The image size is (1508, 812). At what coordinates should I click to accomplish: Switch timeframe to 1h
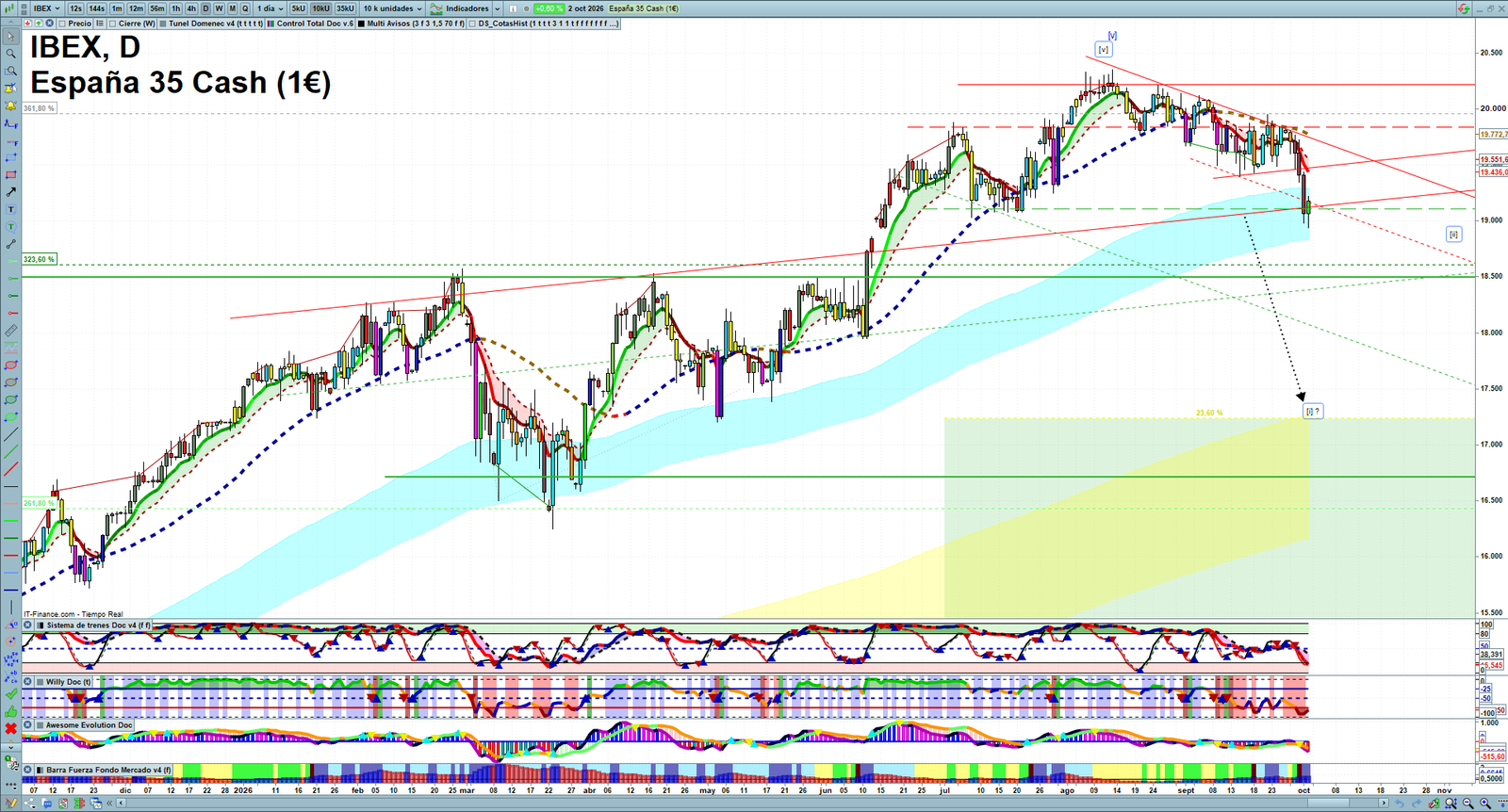click(175, 8)
